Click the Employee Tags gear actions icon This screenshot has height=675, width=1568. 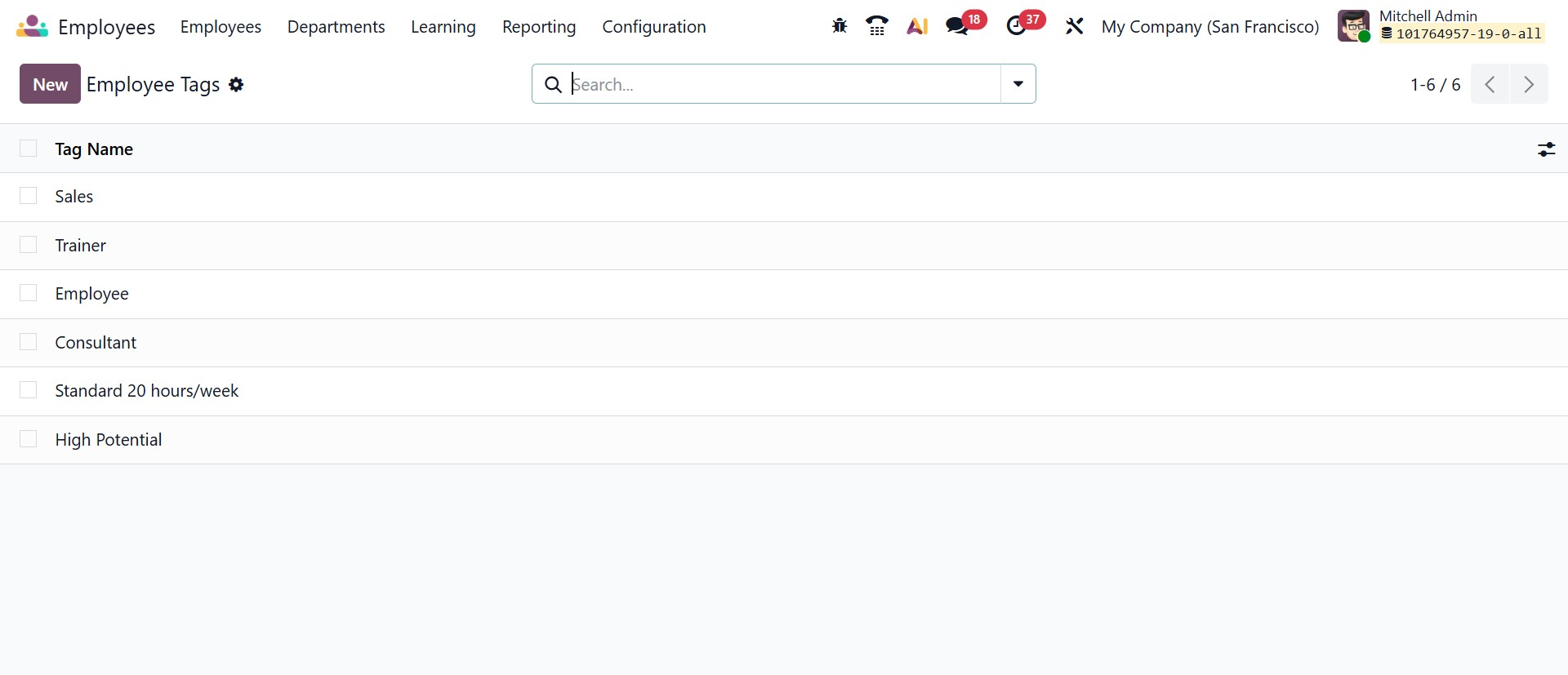tap(236, 84)
